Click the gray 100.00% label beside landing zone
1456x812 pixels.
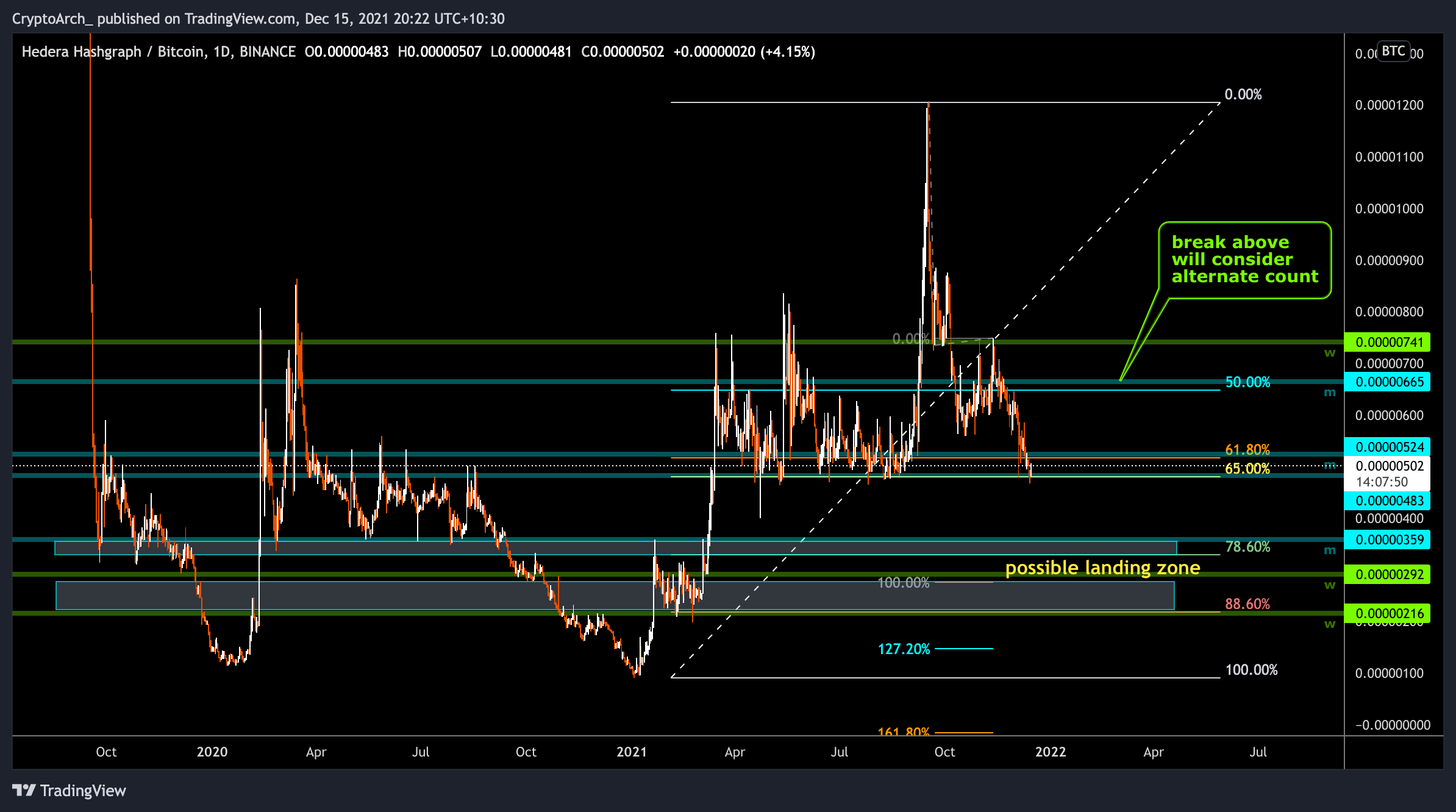(x=904, y=583)
